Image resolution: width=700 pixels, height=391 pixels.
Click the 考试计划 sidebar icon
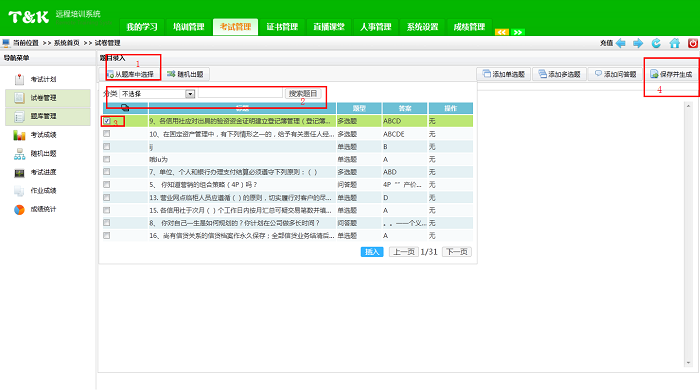pos(19,79)
